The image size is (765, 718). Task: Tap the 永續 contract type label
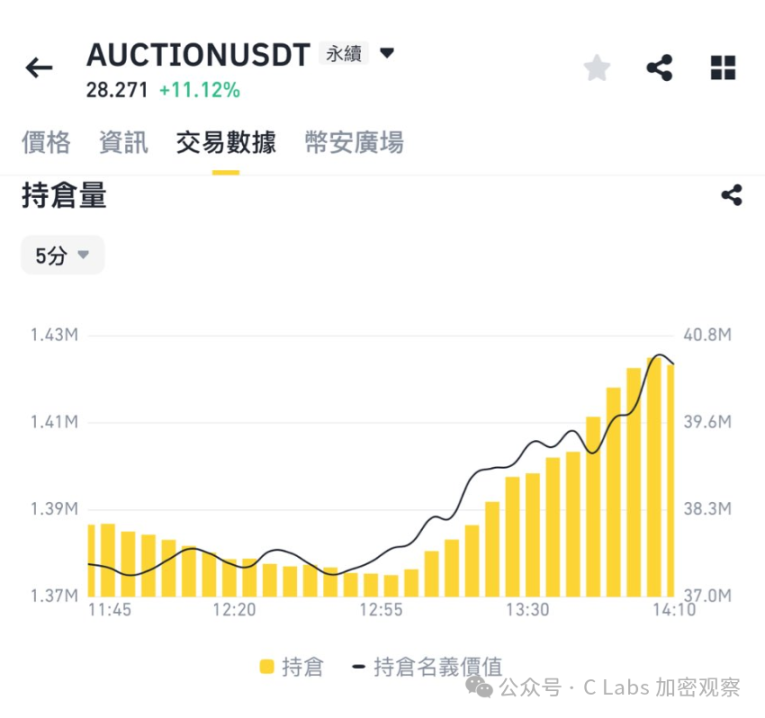(x=344, y=53)
